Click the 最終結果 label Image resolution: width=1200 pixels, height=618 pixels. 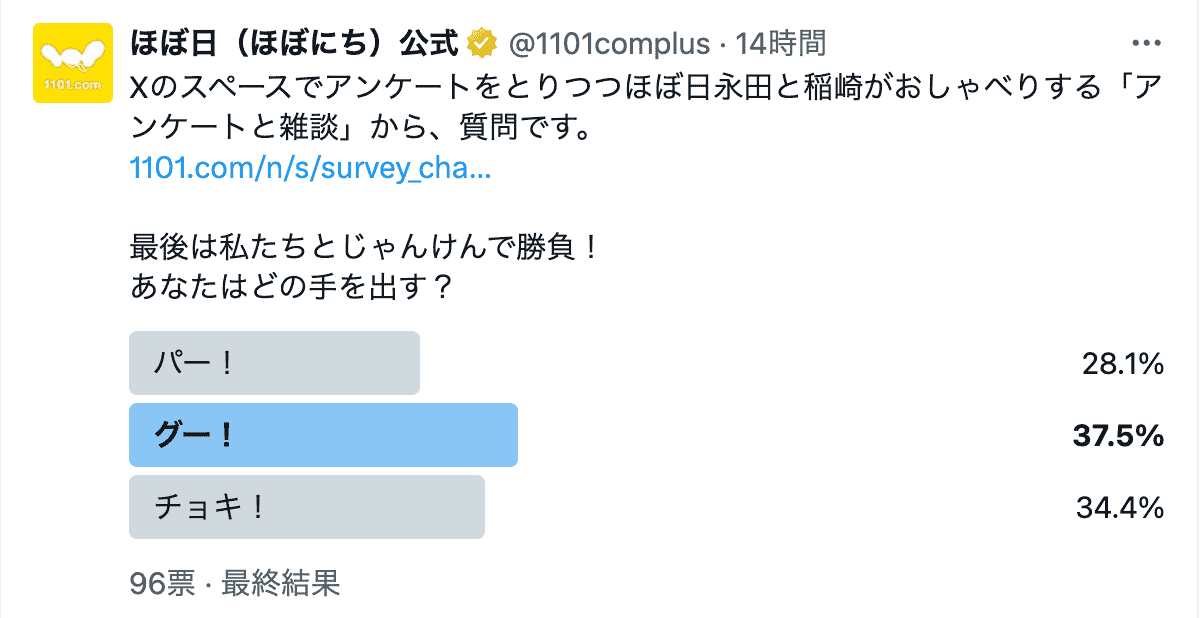pos(281,583)
